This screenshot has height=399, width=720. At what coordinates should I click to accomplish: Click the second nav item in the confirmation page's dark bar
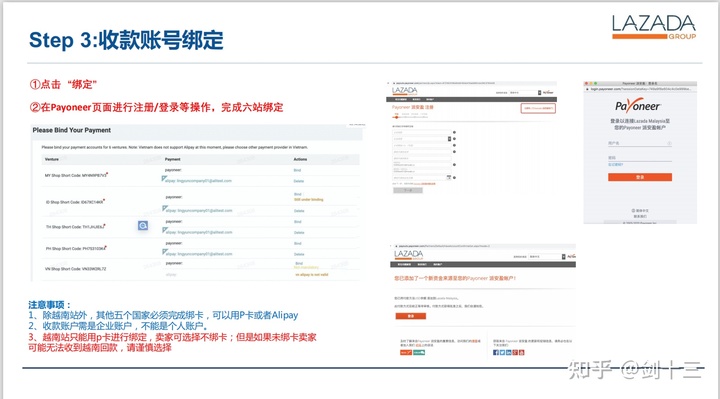422,264
